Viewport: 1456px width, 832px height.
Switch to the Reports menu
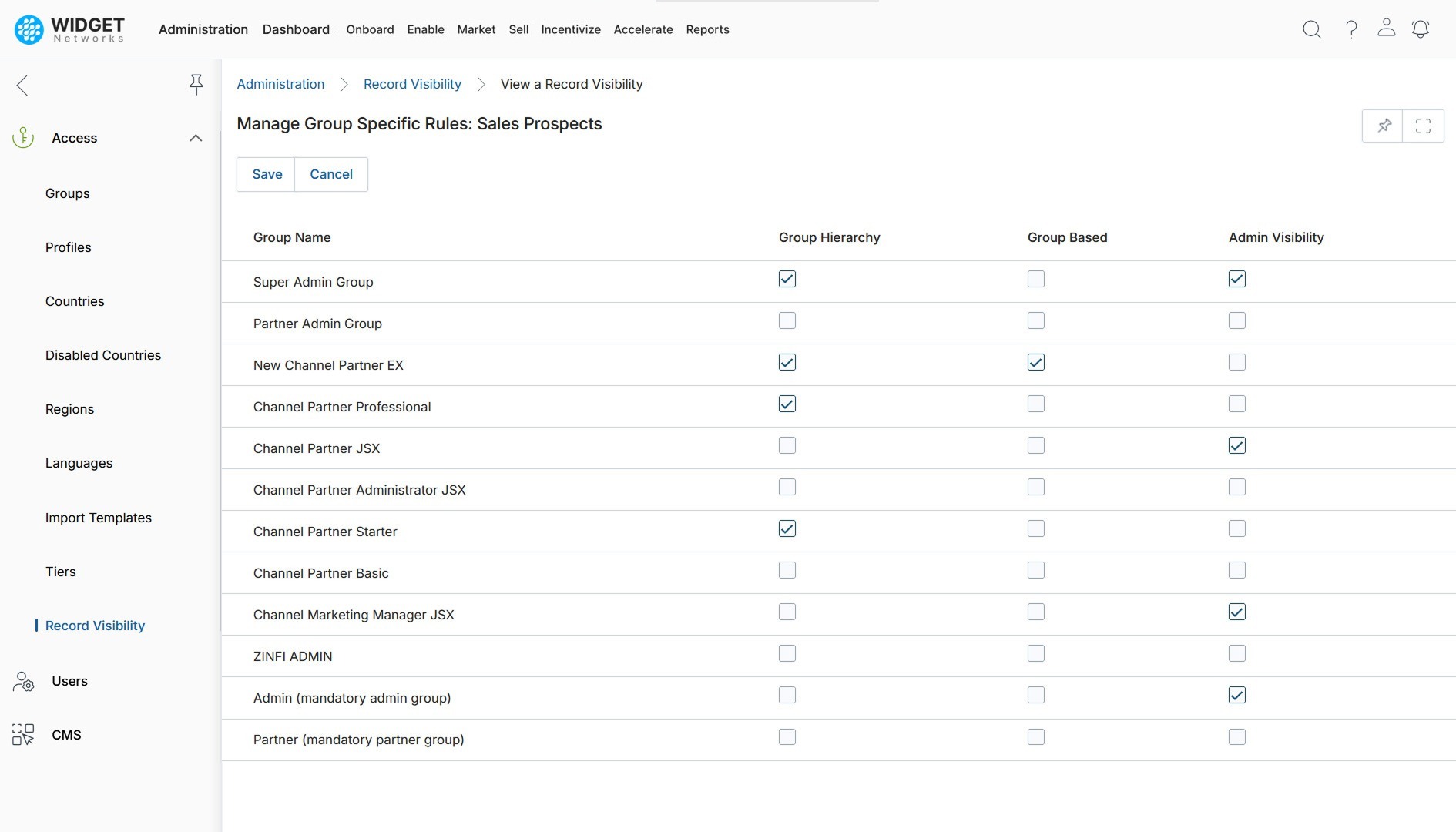point(708,29)
